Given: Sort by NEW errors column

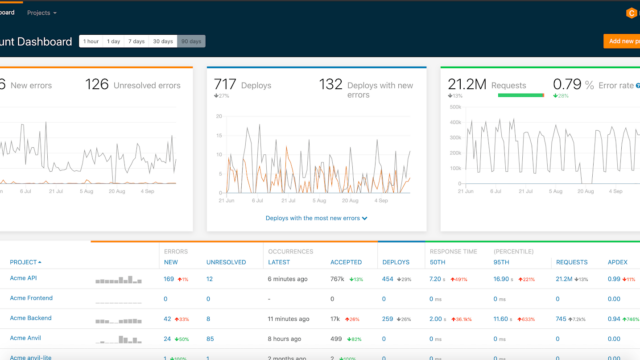Looking at the screenshot, I should (171, 262).
